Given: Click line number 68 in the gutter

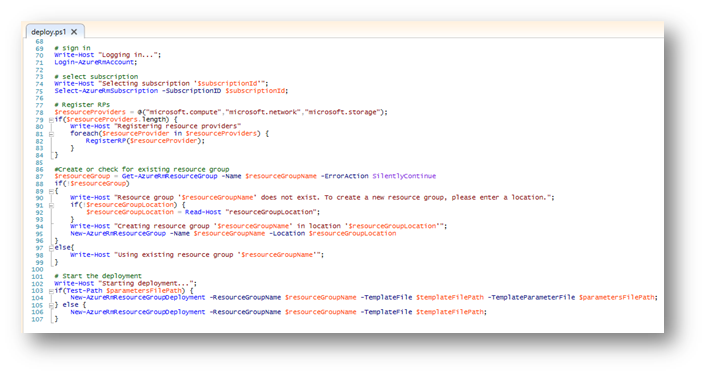Looking at the screenshot, I should click(x=40, y=41).
